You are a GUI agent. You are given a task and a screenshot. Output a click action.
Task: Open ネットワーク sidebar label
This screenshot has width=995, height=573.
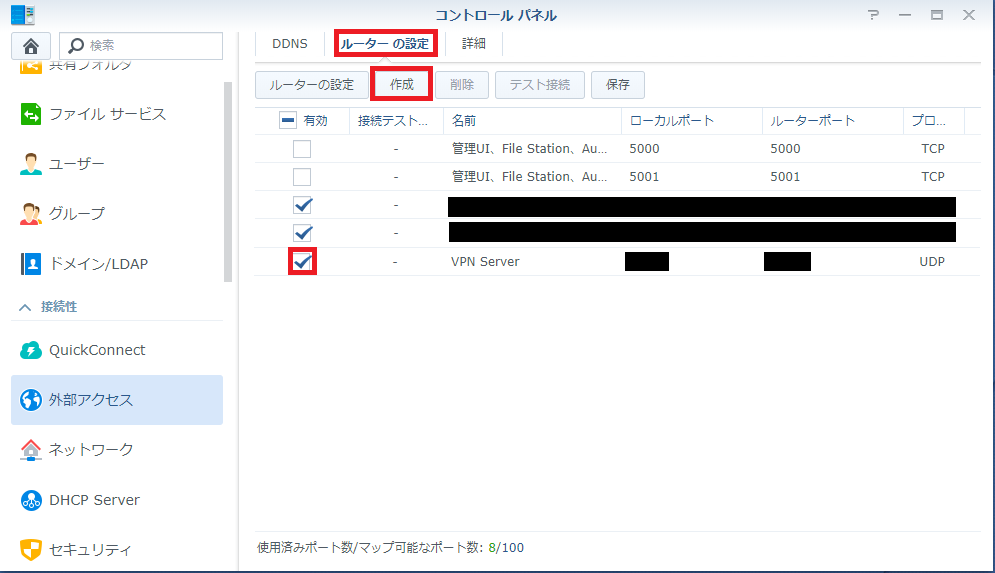point(91,450)
